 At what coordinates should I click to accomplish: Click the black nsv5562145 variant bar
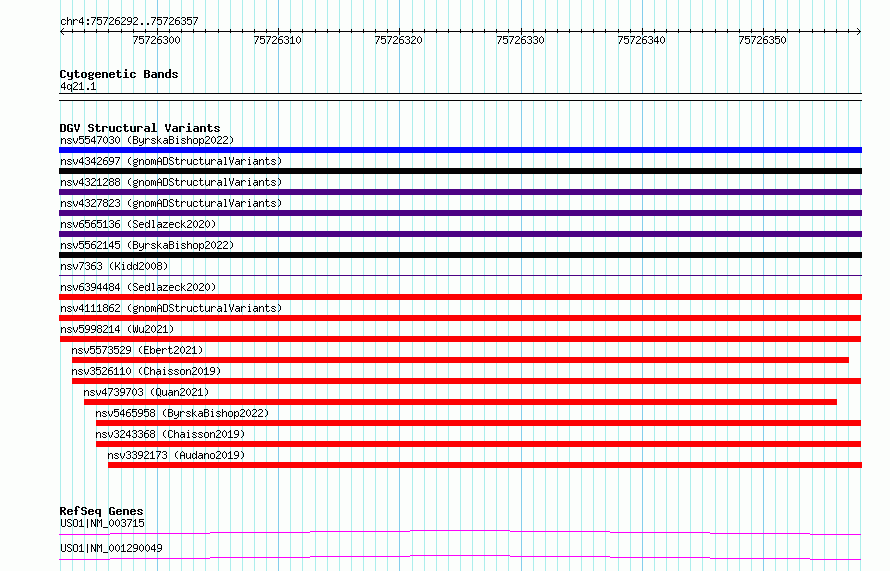(460, 255)
